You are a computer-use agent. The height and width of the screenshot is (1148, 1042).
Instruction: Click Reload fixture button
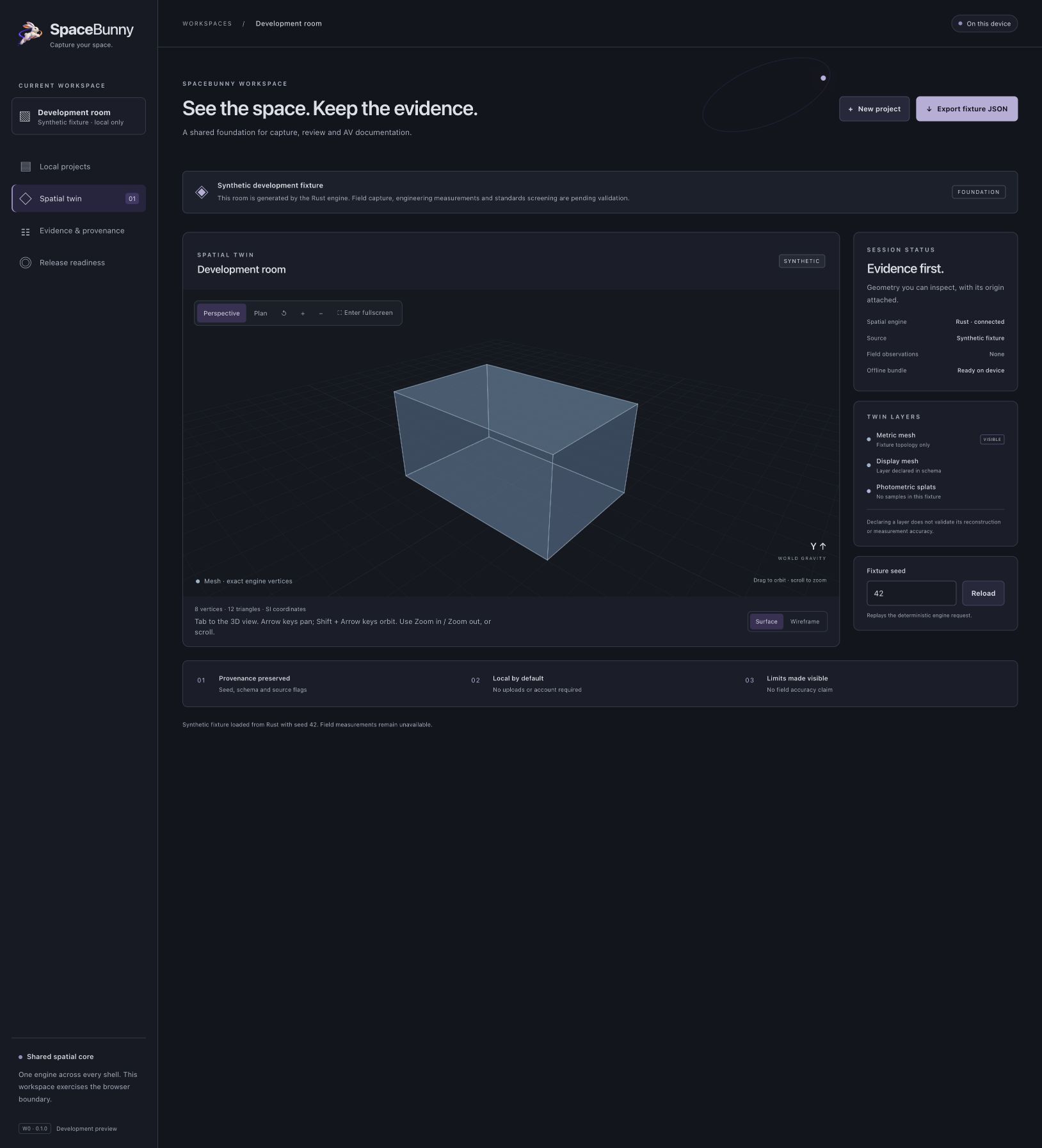pos(983,594)
